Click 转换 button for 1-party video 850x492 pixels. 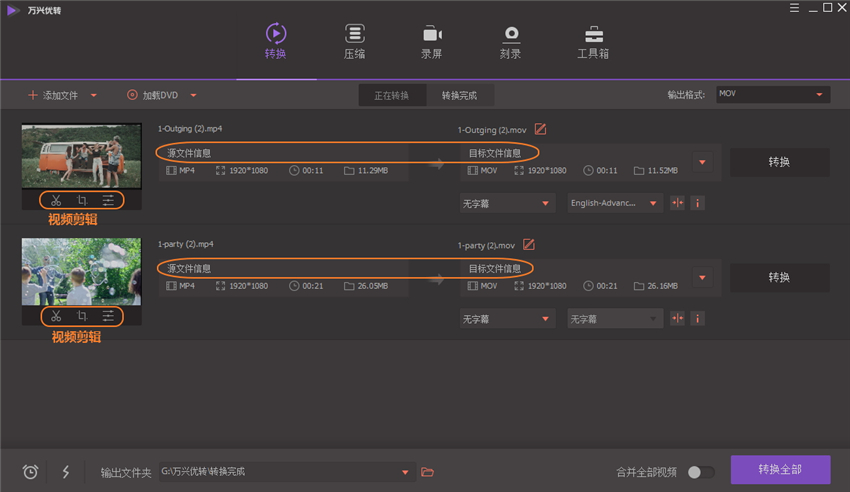tap(779, 277)
